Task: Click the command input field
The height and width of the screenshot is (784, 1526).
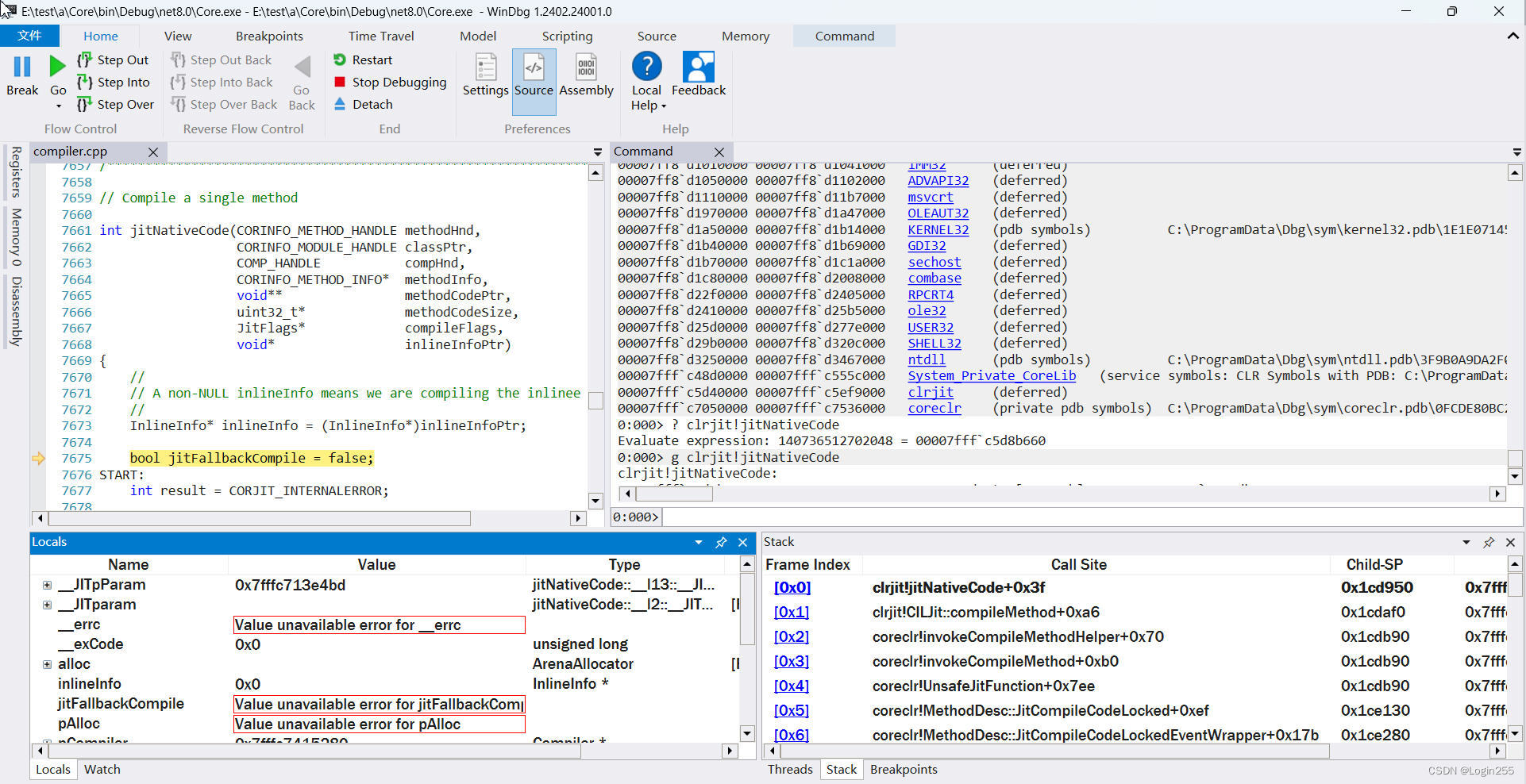Action: tap(1092, 517)
